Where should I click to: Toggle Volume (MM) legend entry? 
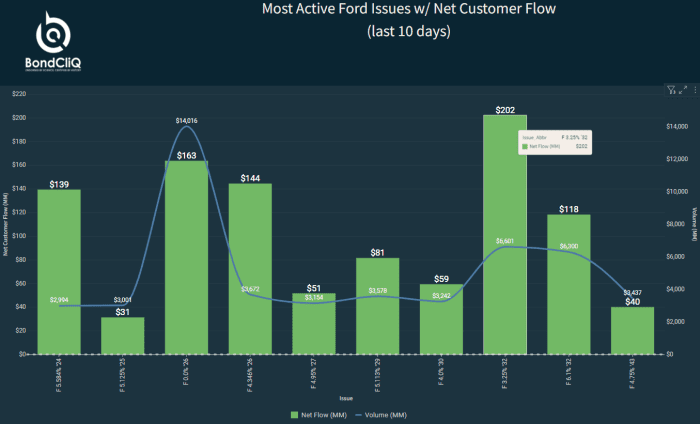(x=381, y=415)
